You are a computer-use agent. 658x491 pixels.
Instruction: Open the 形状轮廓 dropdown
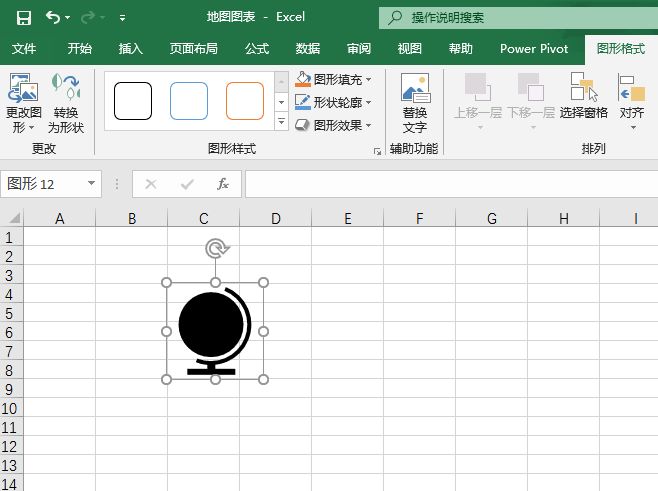pyautogui.click(x=368, y=102)
